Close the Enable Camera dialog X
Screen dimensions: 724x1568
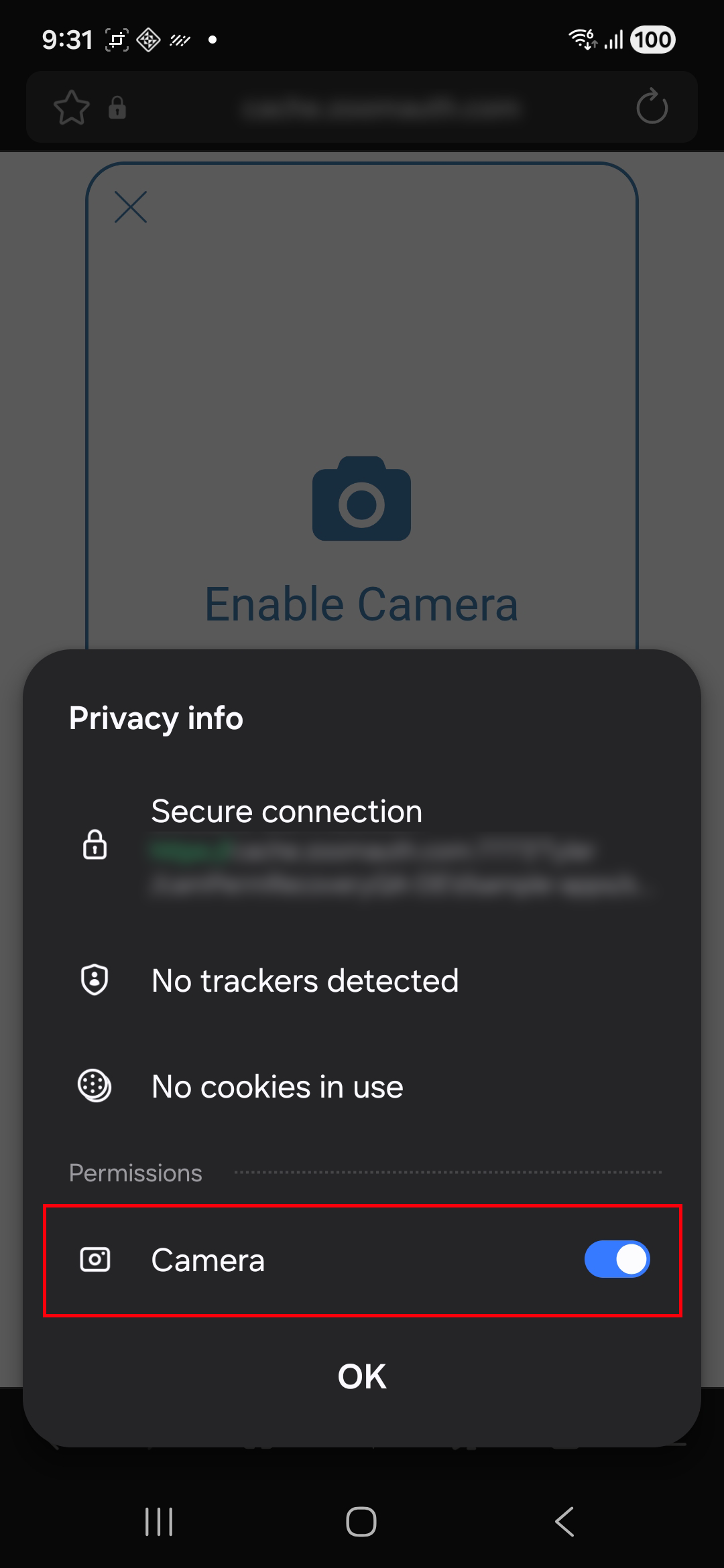click(131, 206)
